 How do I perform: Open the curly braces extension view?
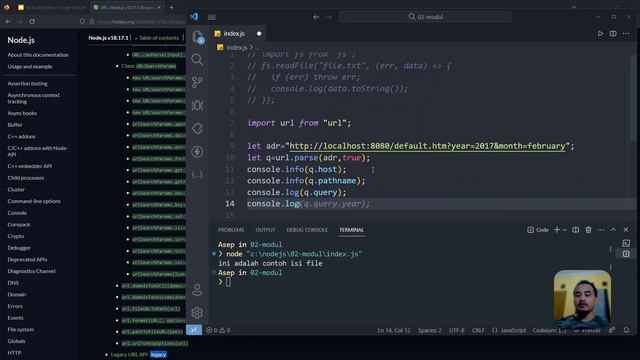tap(197, 175)
